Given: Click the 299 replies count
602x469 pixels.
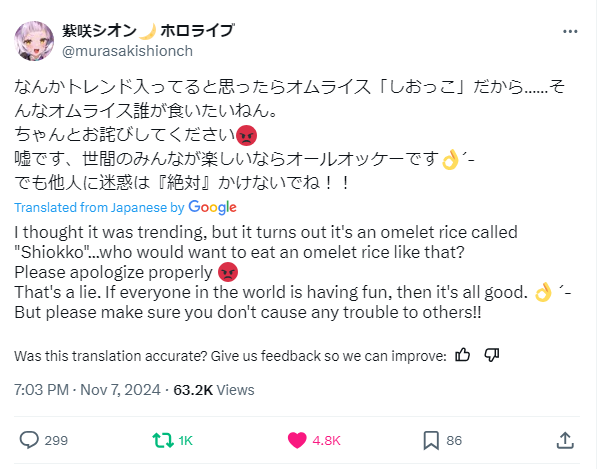Looking at the screenshot, I should coord(56,440).
